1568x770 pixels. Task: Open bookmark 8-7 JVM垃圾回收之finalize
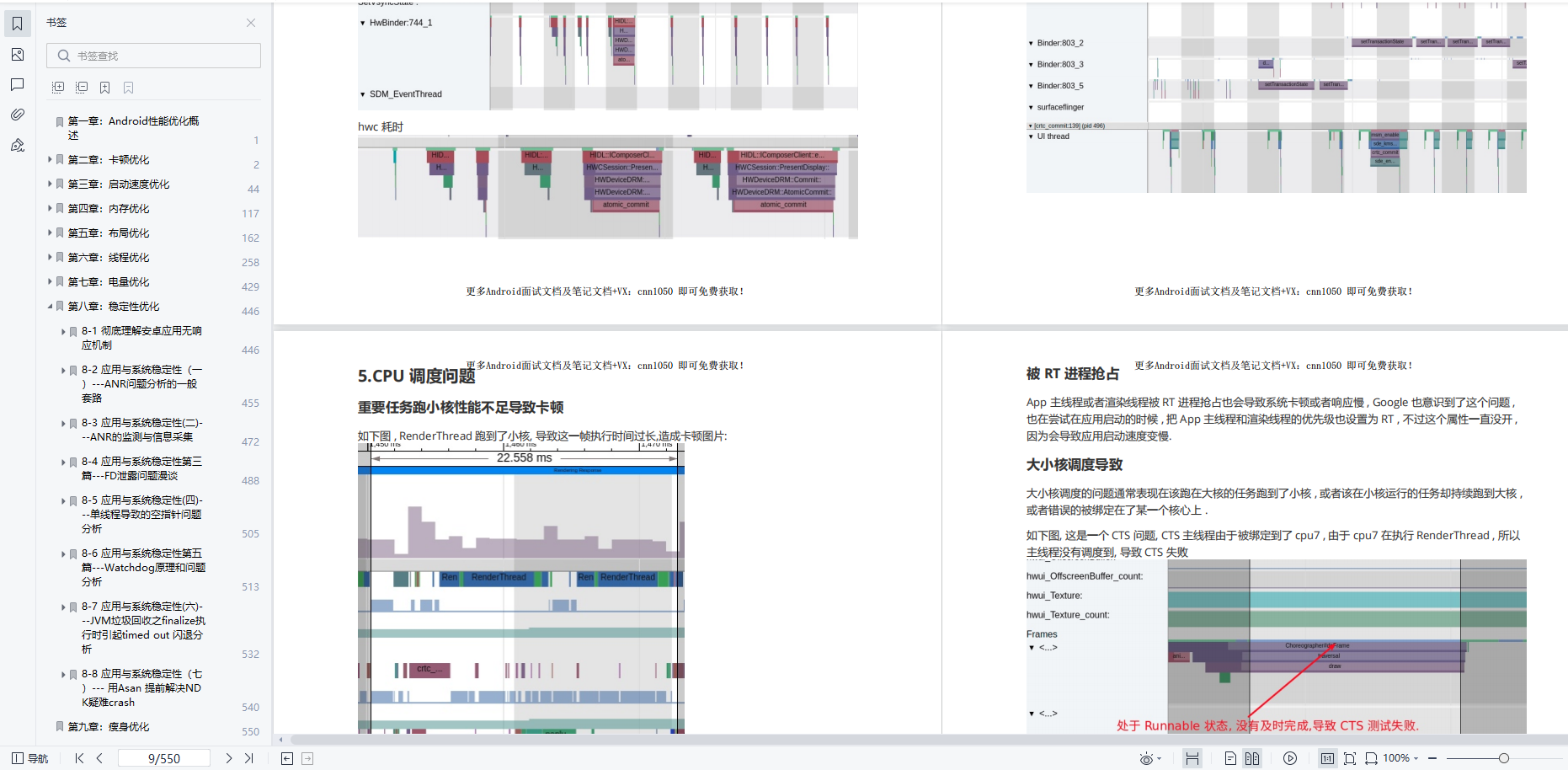pyautogui.click(x=143, y=628)
